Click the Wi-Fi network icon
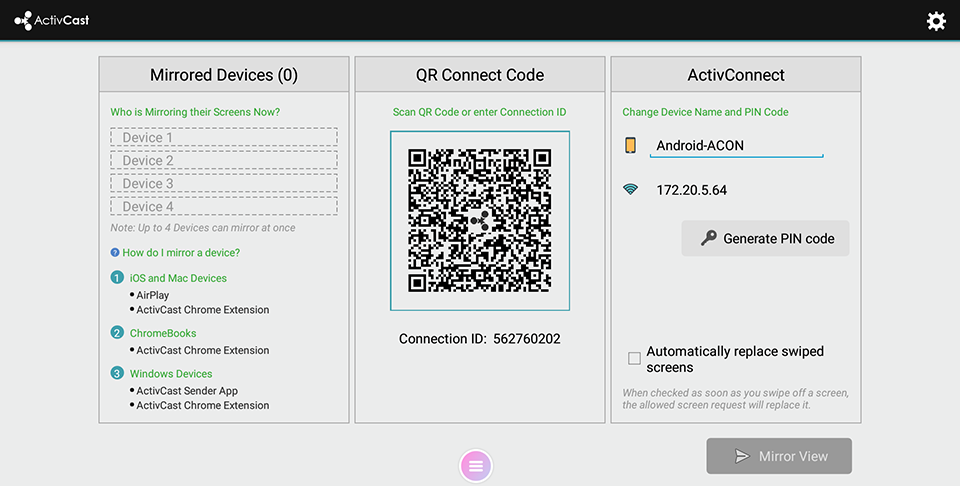Screen dimensions: 960x486 631,189
